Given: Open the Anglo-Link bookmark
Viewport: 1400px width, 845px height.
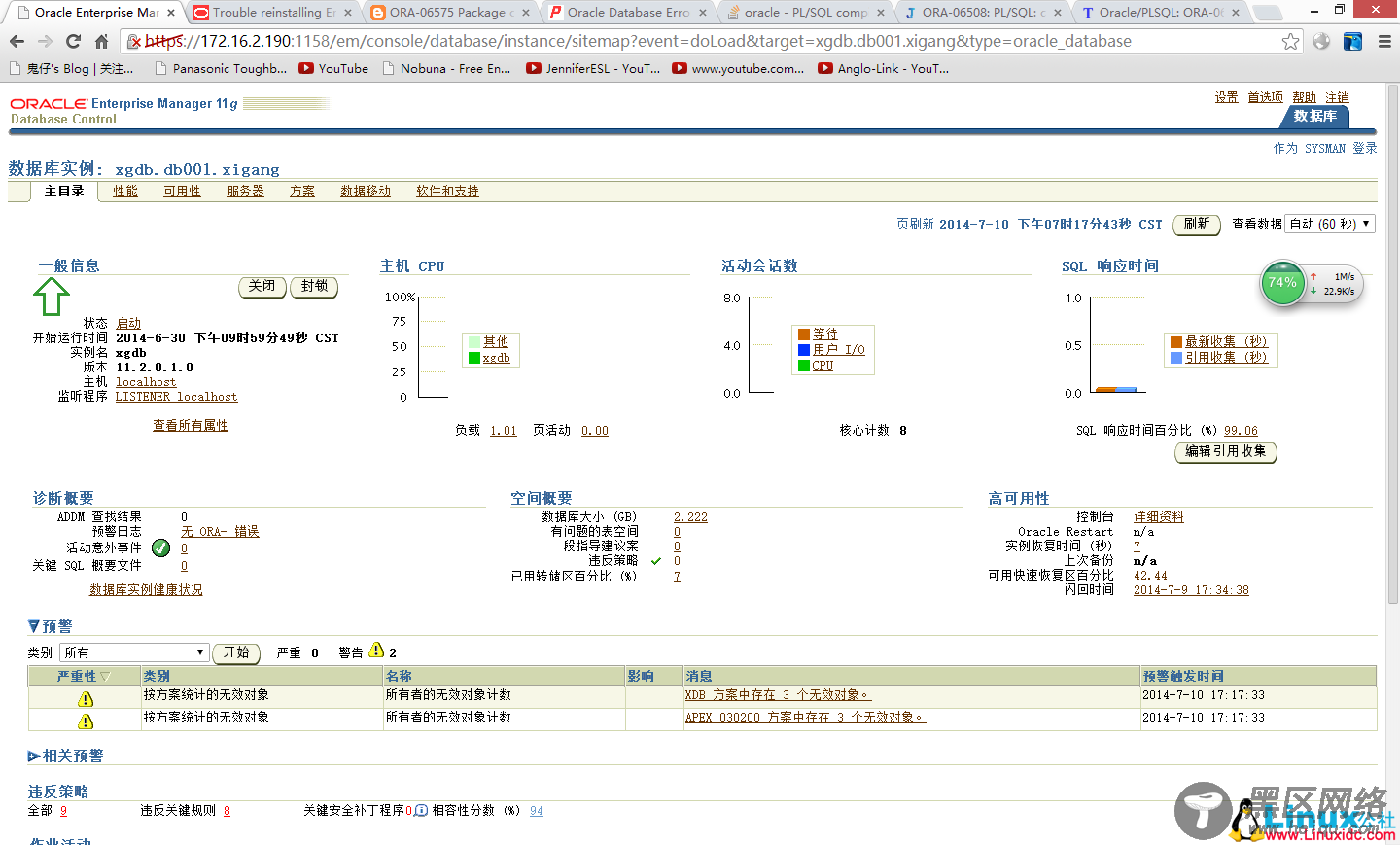Looking at the screenshot, I should tap(884, 68).
